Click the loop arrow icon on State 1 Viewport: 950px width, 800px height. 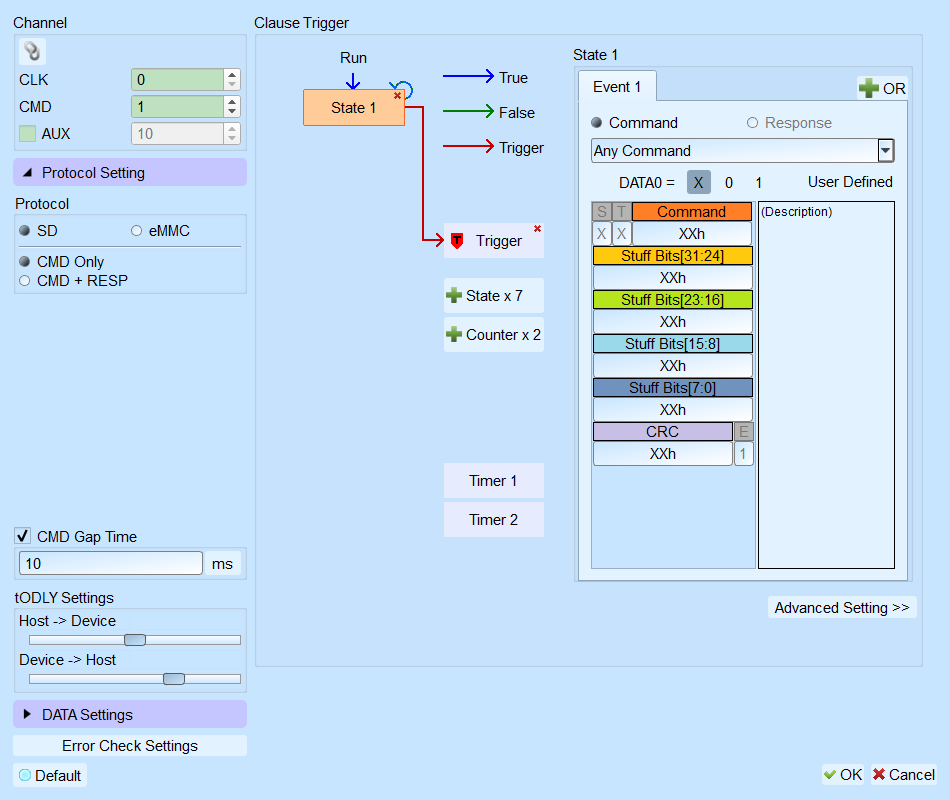(403, 88)
